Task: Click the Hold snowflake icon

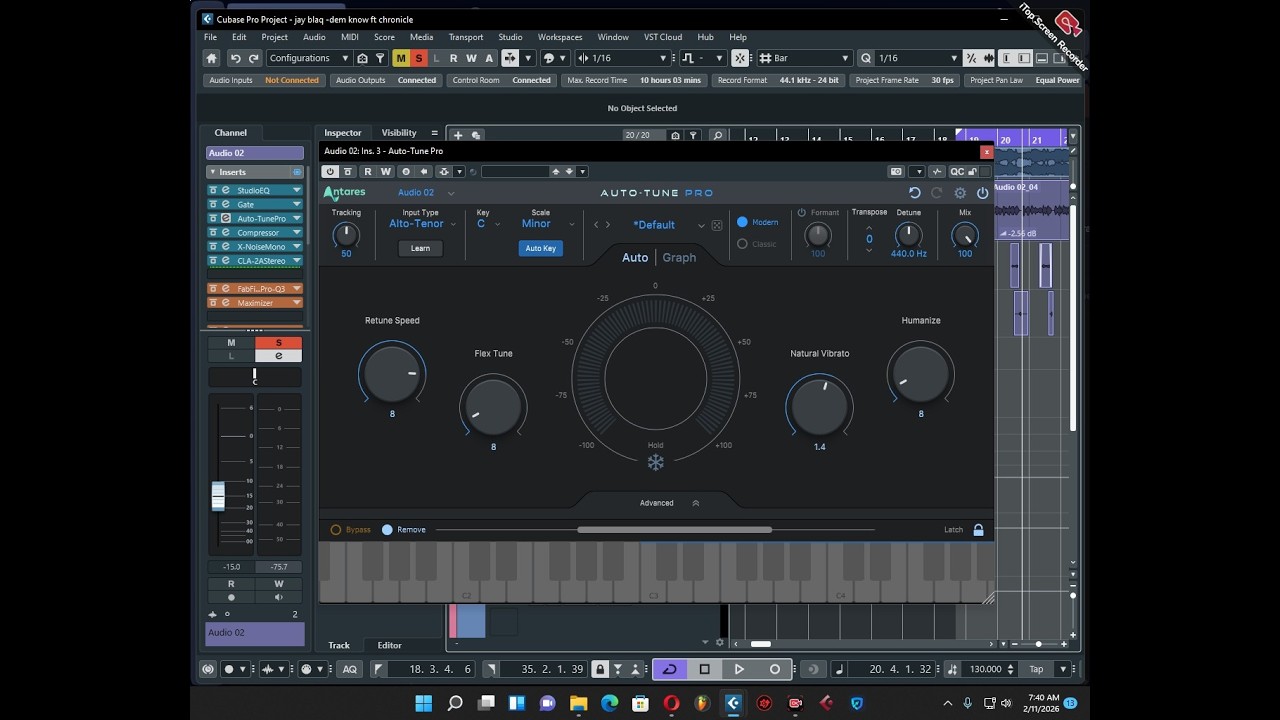Action: [x=655, y=462]
